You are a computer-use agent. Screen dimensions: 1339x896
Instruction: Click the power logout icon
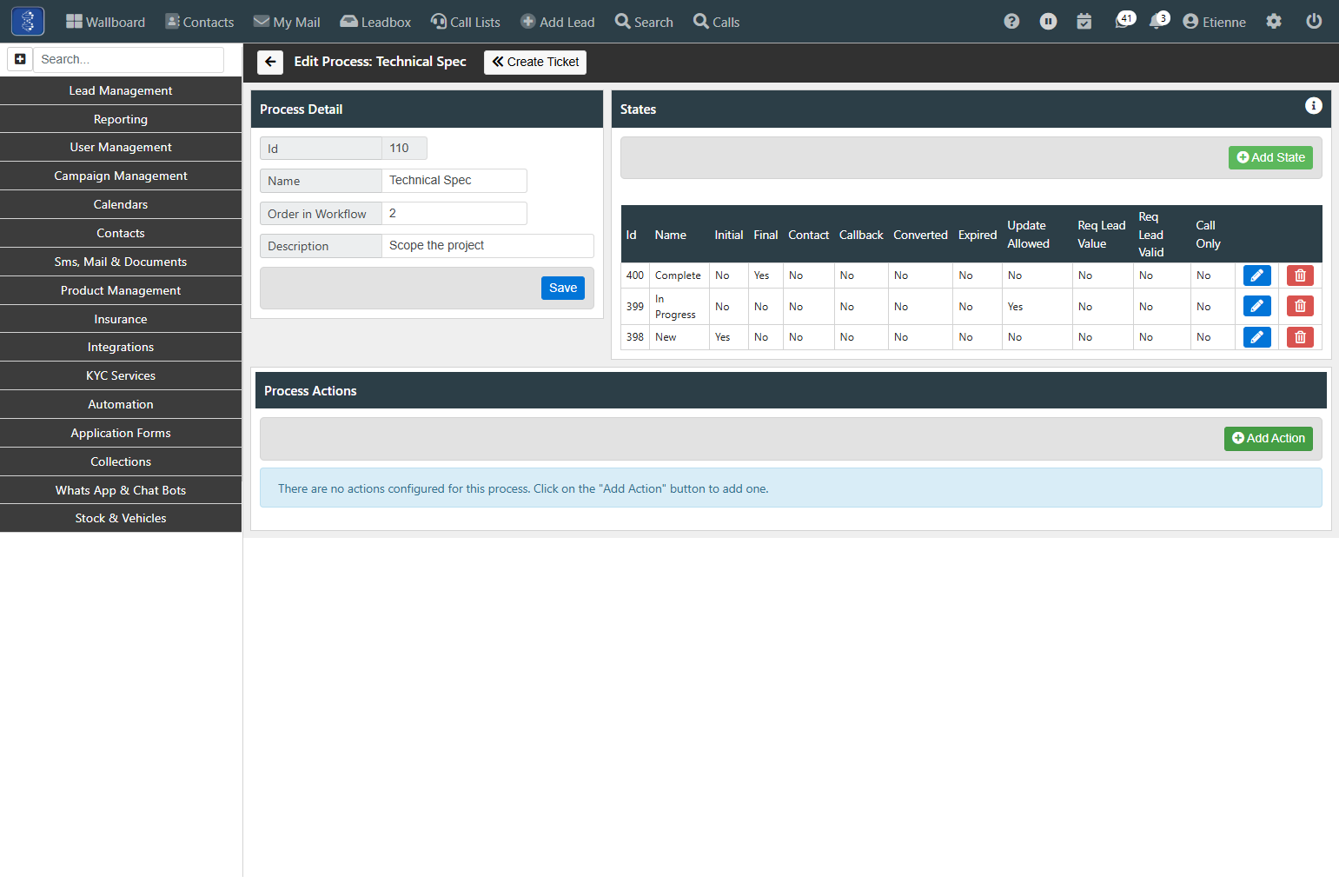[x=1314, y=22]
